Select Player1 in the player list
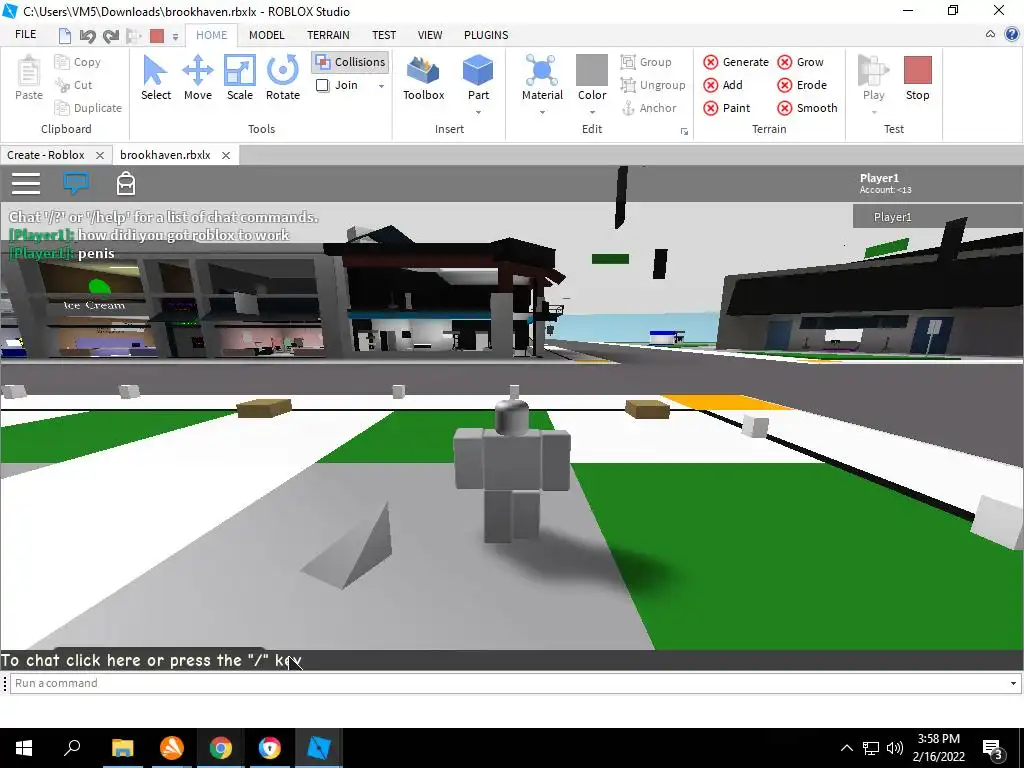Image resolution: width=1024 pixels, height=768 pixels. click(x=938, y=217)
